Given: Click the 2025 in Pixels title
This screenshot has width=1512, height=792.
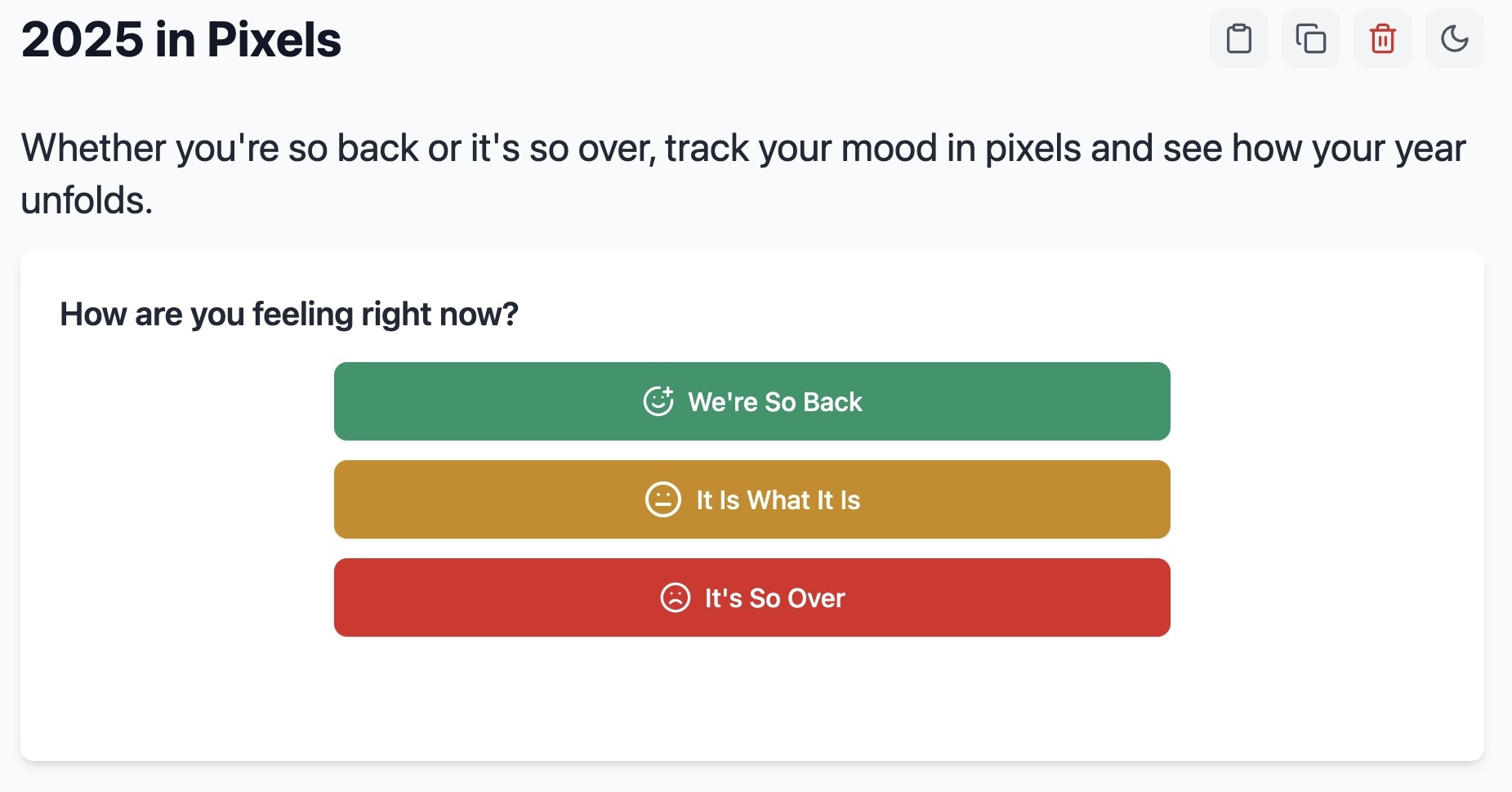Looking at the screenshot, I should pos(181,39).
